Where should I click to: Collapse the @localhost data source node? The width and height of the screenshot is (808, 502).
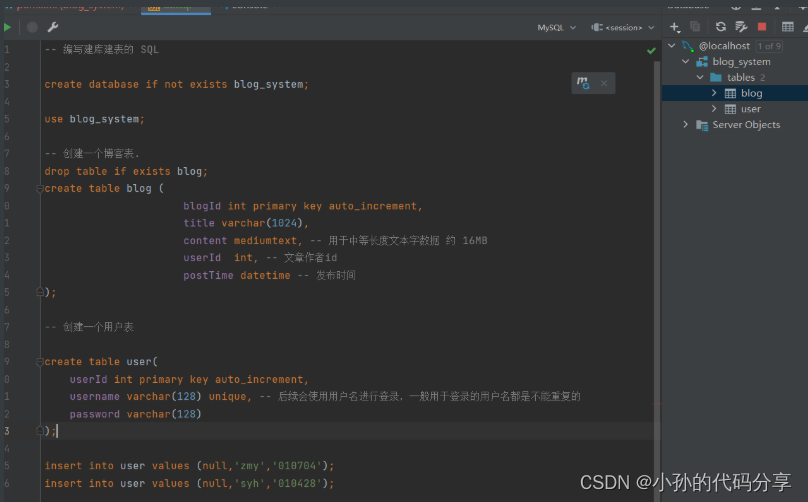671,46
